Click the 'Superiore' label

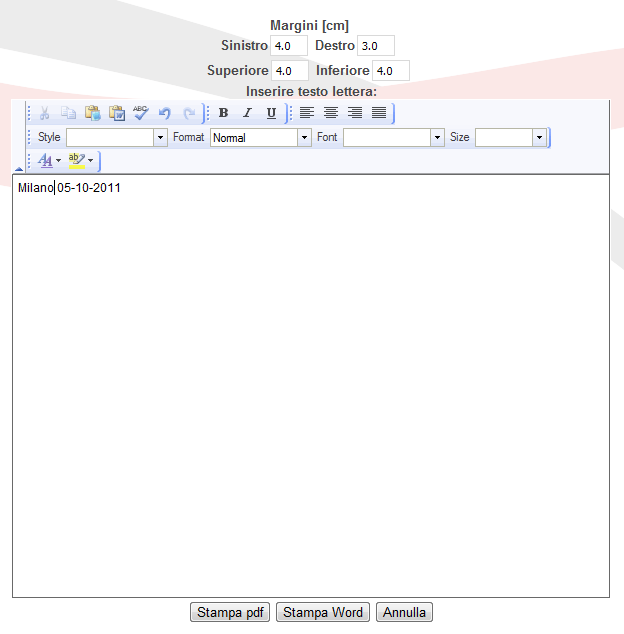tap(238, 70)
